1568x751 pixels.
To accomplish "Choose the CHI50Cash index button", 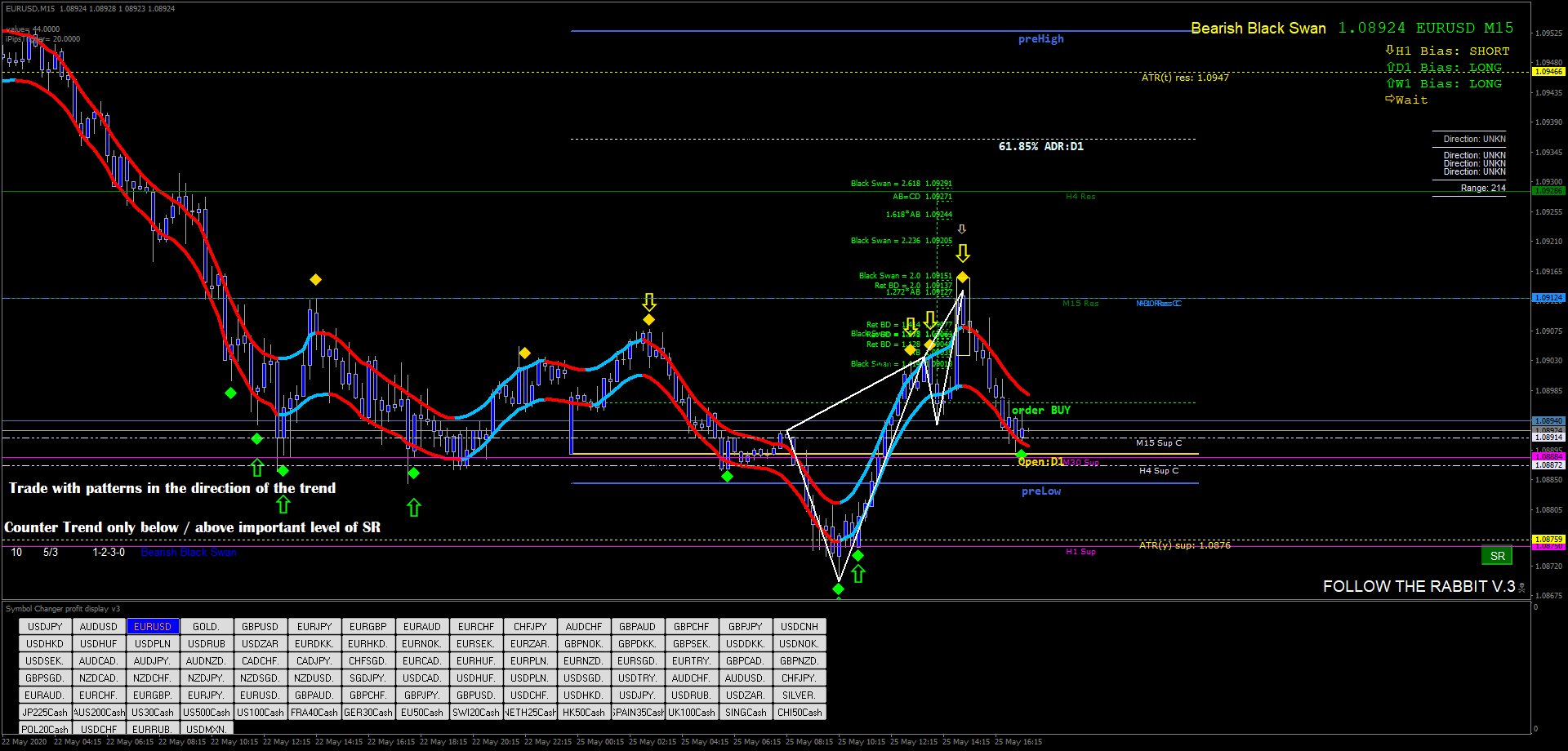I will pyautogui.click(x=800, y=712).
